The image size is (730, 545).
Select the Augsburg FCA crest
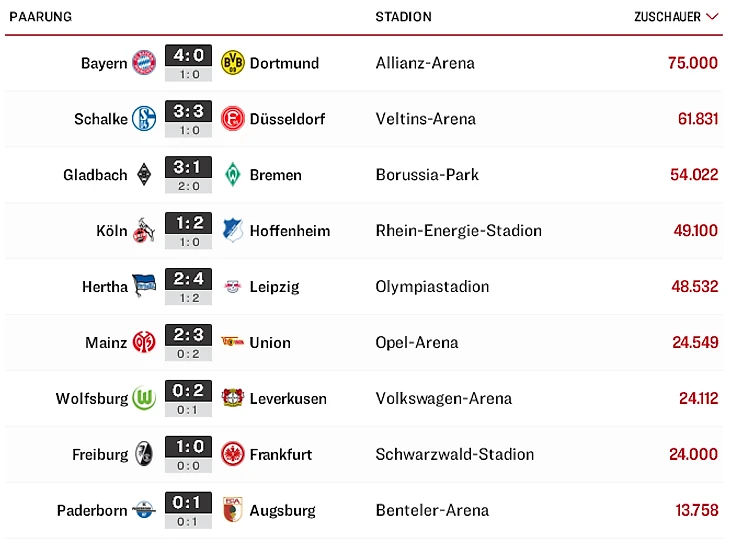click(232, 510)
